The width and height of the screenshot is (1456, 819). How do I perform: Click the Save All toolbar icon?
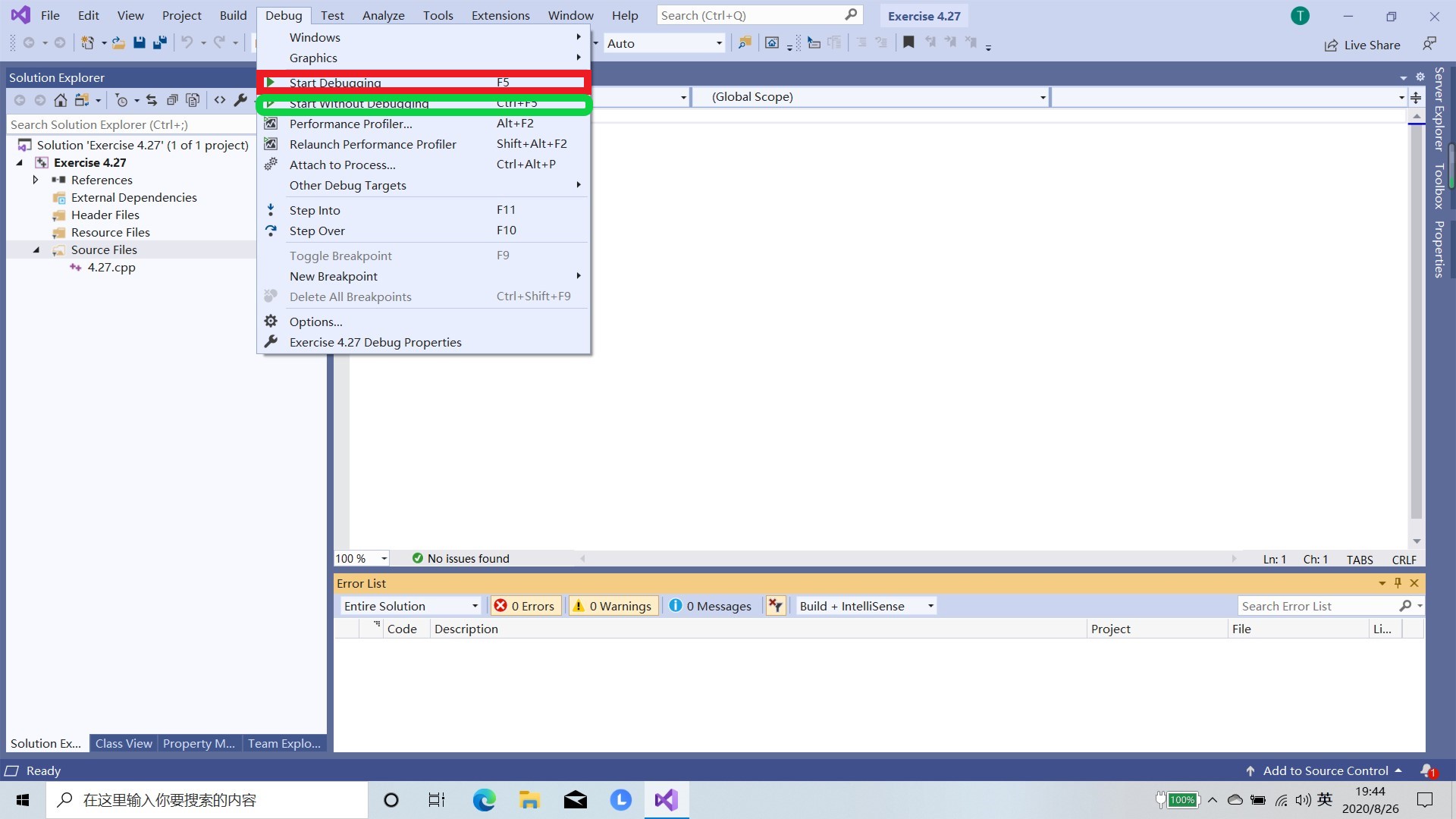tap(159, 42)
